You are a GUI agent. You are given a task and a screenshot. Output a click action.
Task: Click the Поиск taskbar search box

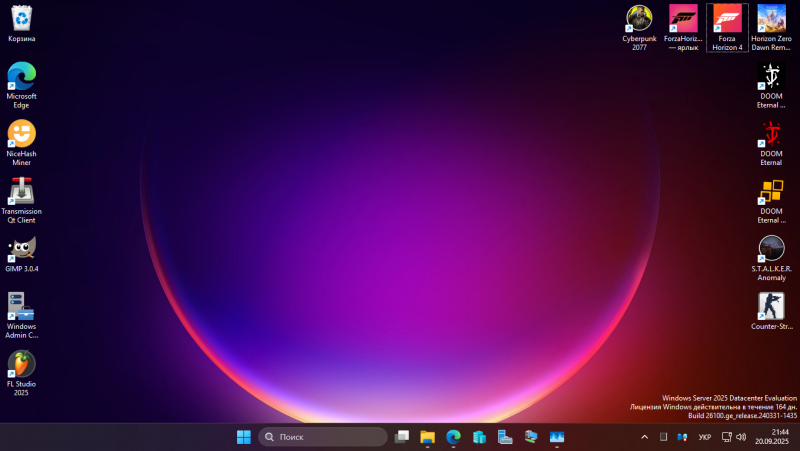(x=323, y=437)
